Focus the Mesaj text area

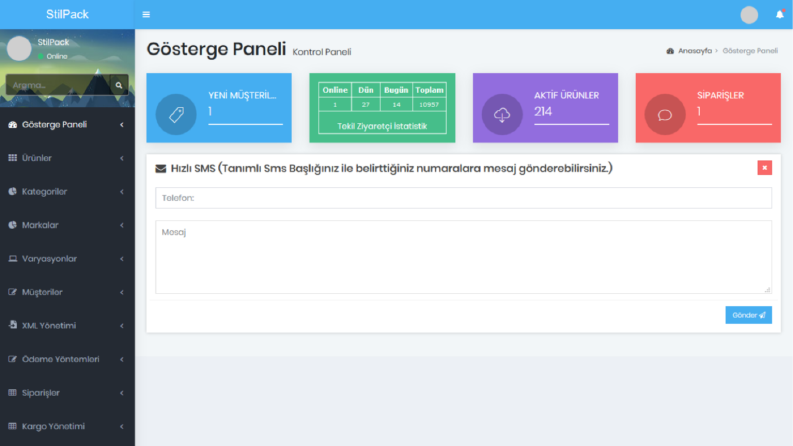click(463, 257)
